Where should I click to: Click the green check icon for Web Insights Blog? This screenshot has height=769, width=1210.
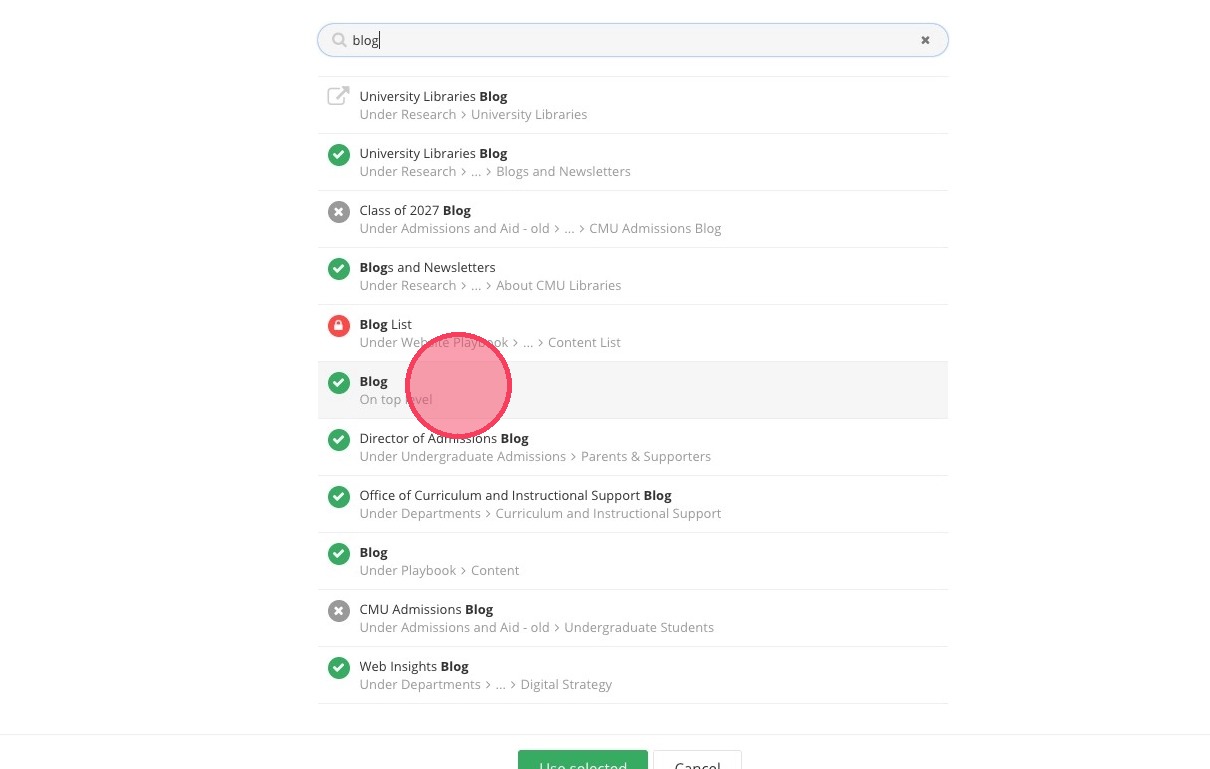339,668
